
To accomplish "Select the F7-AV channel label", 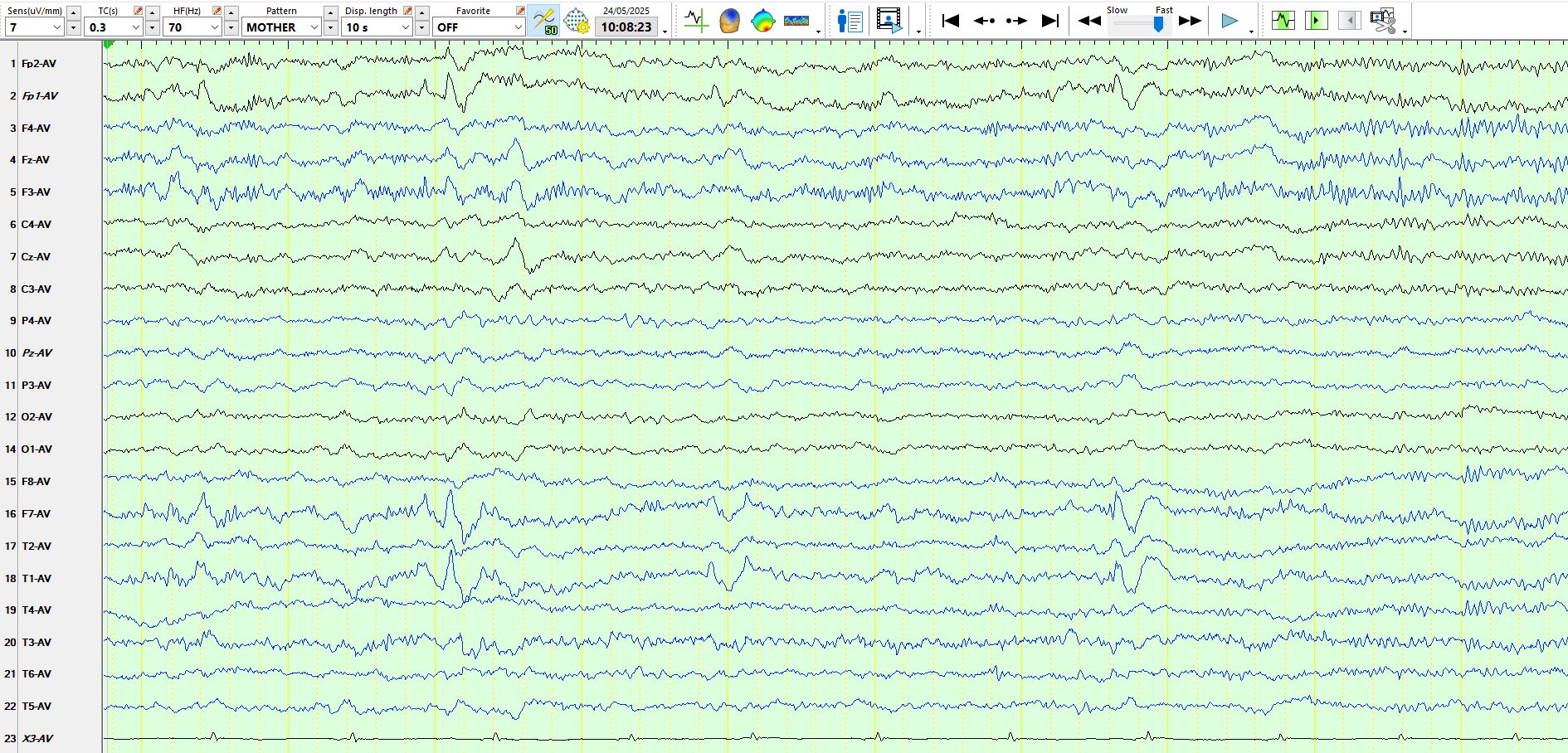I will [36, 513].
